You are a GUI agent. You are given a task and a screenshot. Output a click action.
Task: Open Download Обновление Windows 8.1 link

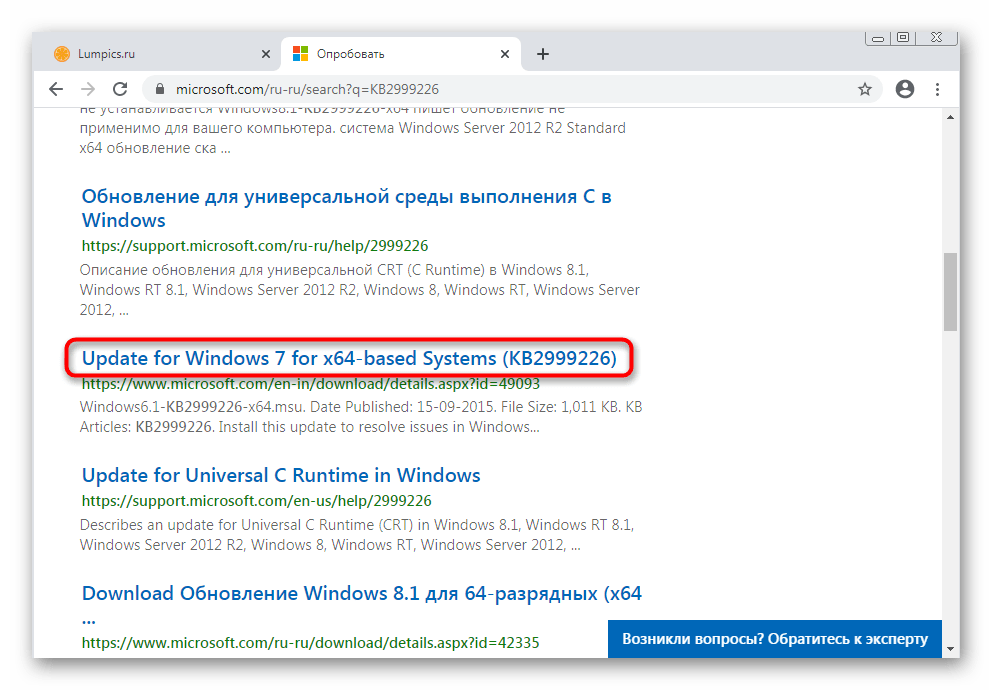point(362,605)
